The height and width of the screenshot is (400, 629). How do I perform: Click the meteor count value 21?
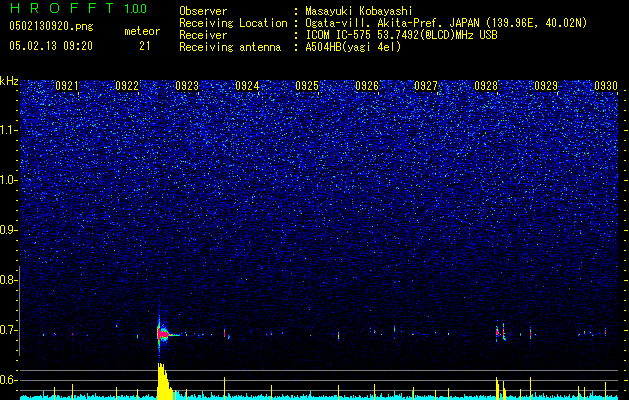pos(145,46)
